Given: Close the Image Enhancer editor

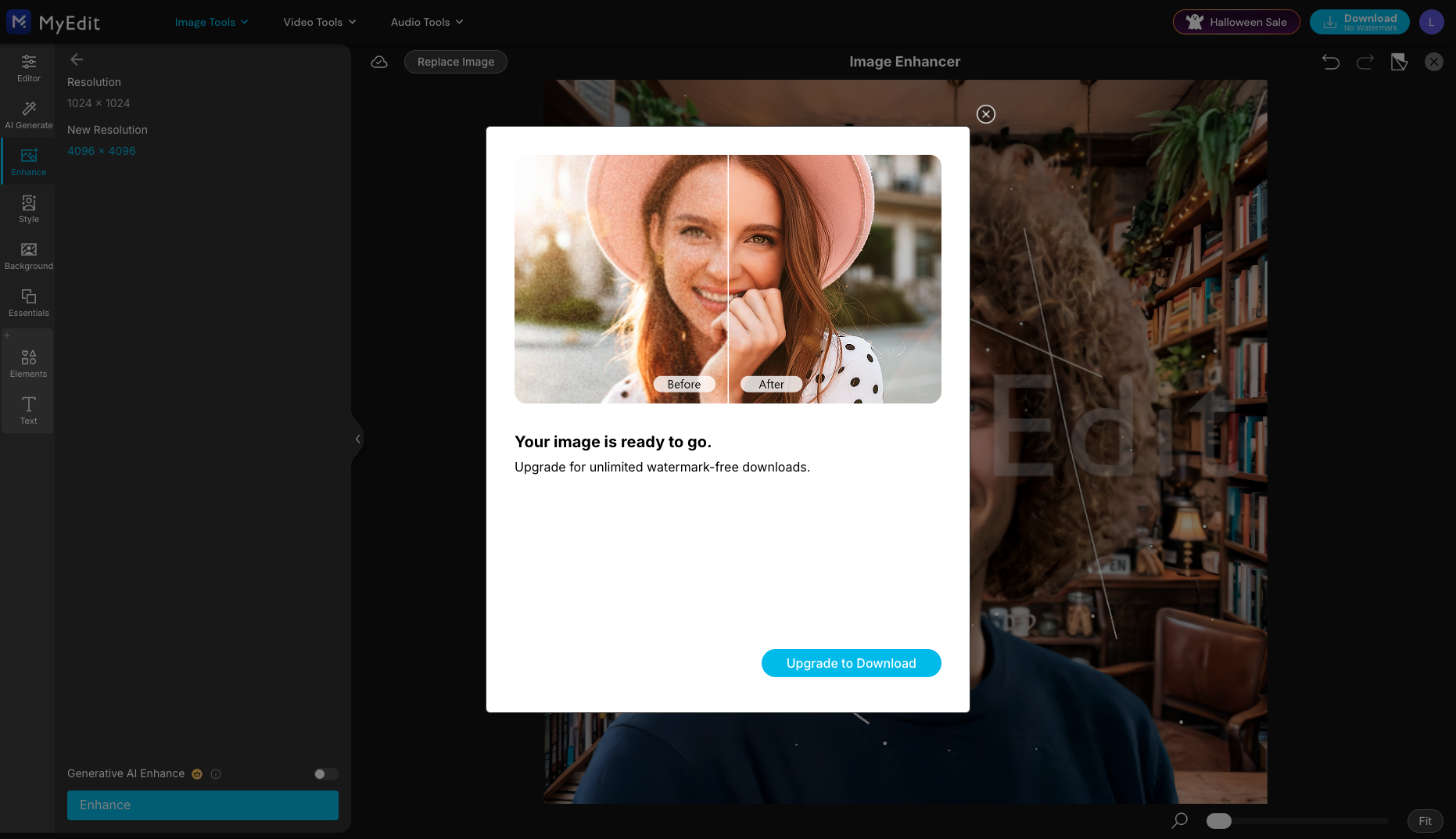Looking at the screenshot, I should 1434,62.
